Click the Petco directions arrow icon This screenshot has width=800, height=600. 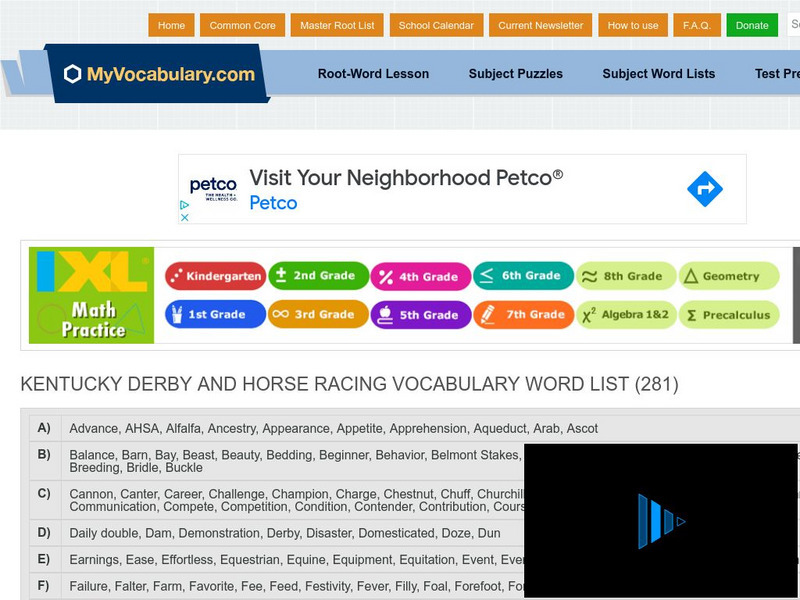point(705,189)
